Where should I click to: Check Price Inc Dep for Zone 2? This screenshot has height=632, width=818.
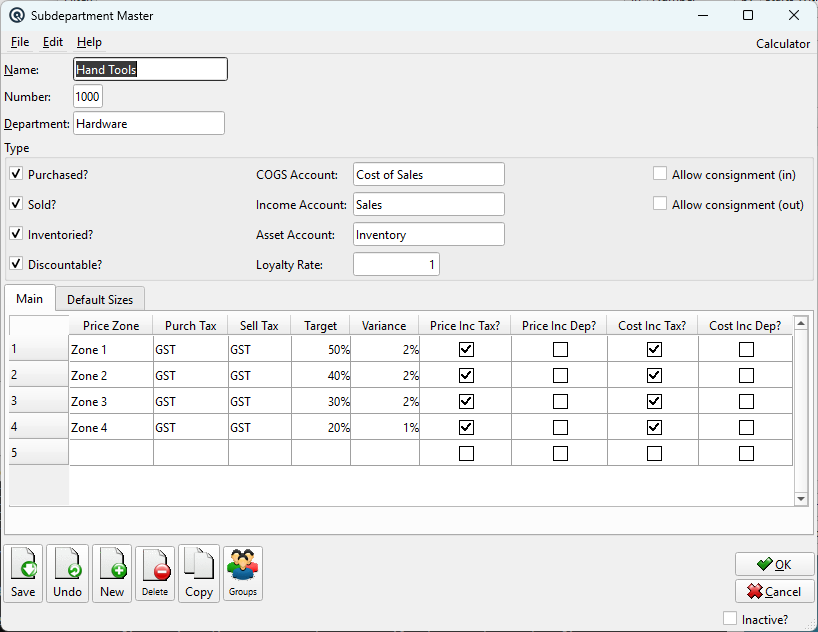click(x=560, y=375)
